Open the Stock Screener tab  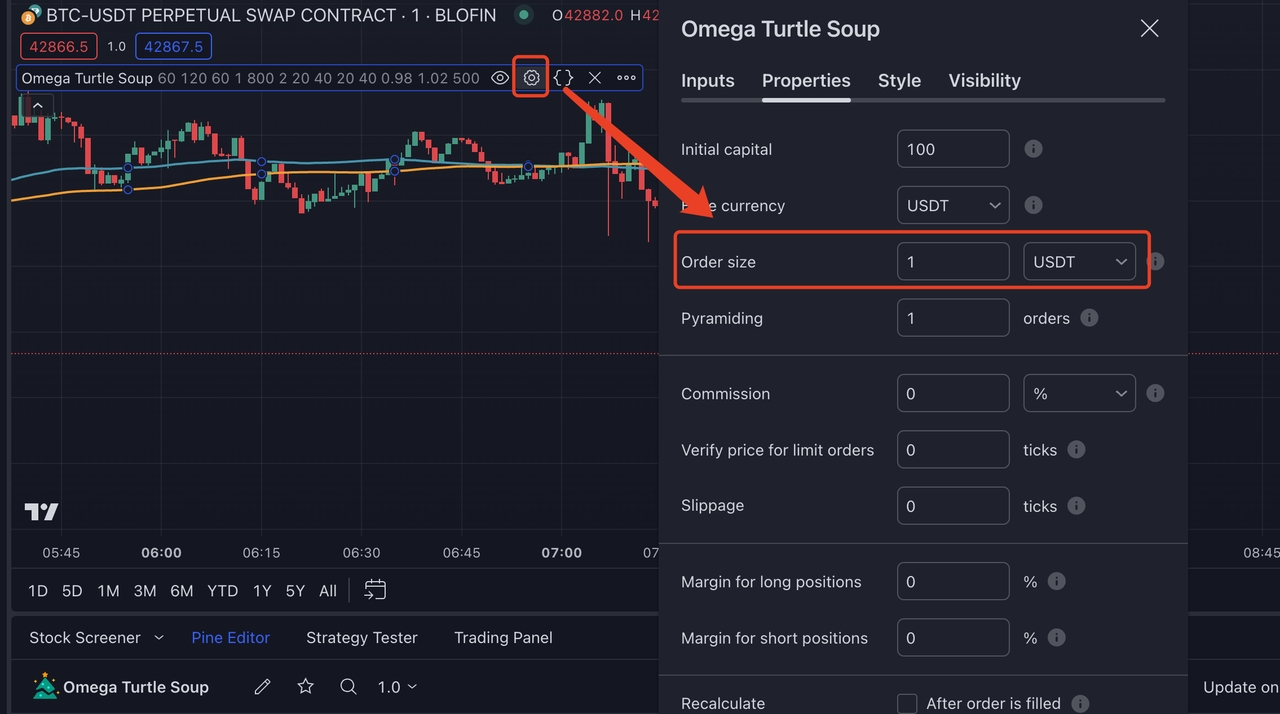85,637
